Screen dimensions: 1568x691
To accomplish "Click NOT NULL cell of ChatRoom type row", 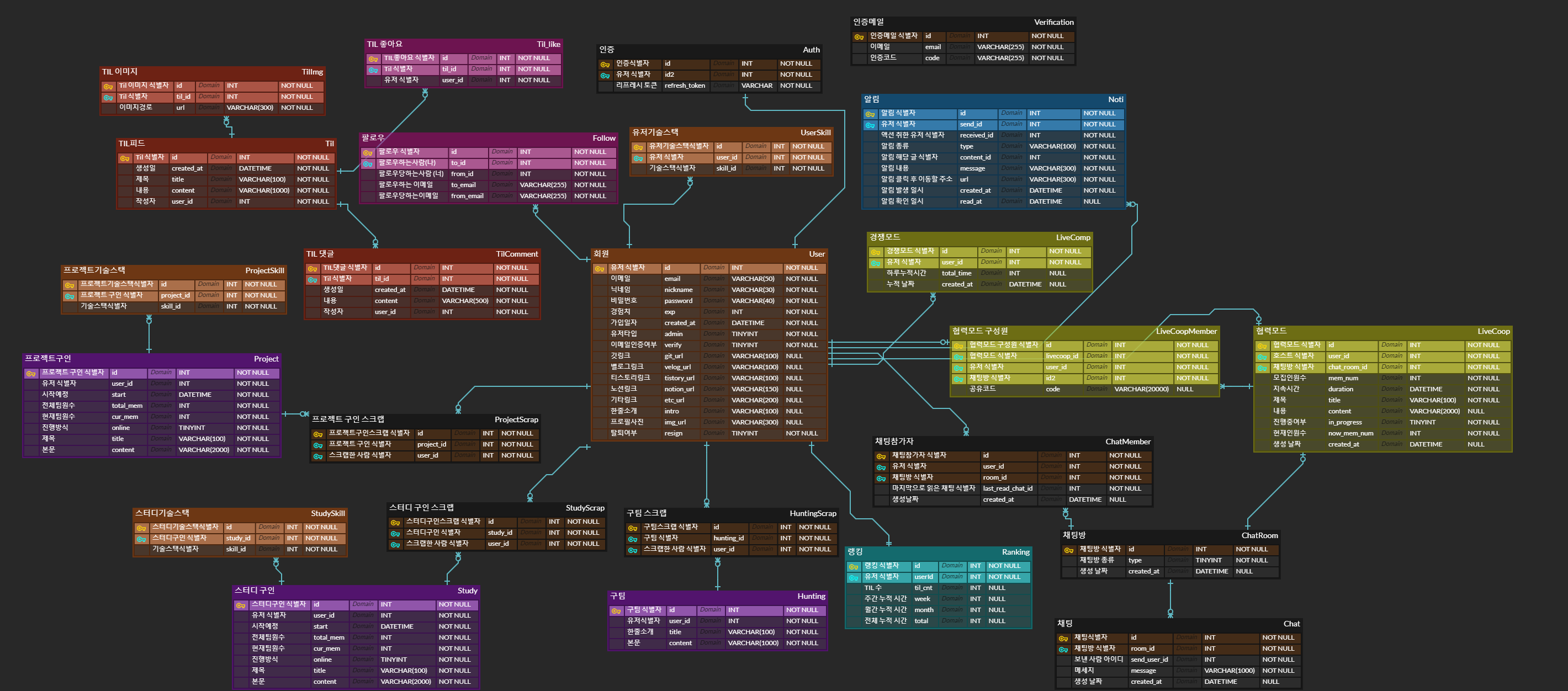I will 1251,560.
